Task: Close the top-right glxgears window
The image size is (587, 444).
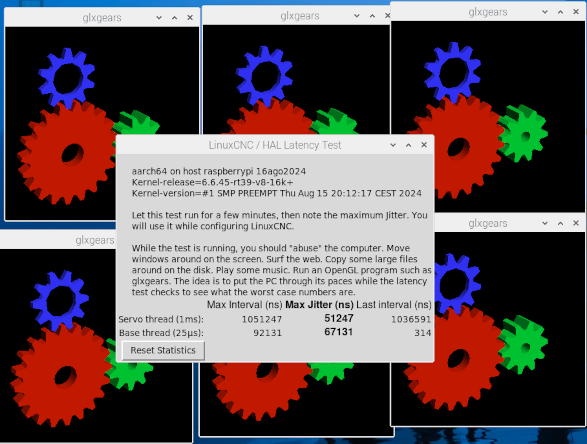Action: (x=576, y=12)
